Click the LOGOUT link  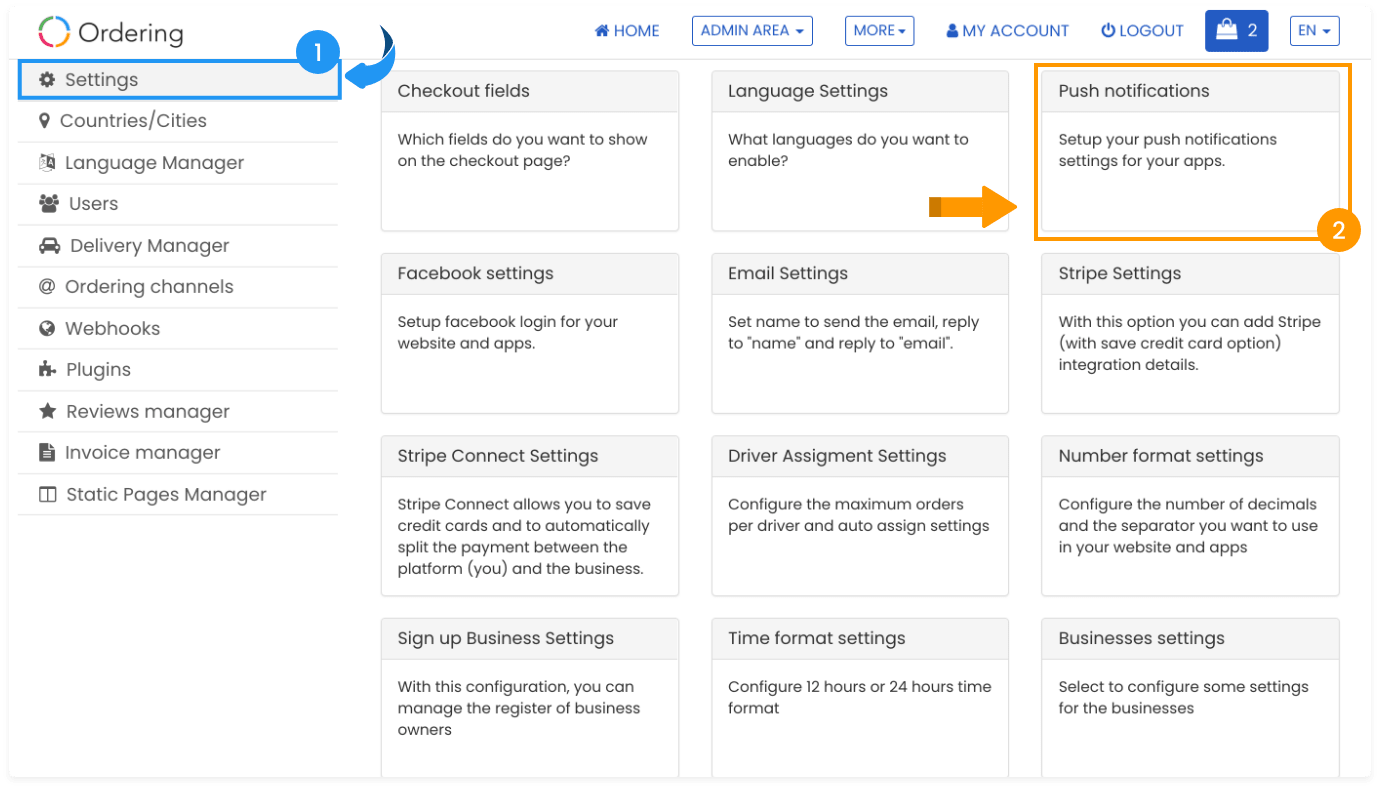click(x=1142, y=31)
